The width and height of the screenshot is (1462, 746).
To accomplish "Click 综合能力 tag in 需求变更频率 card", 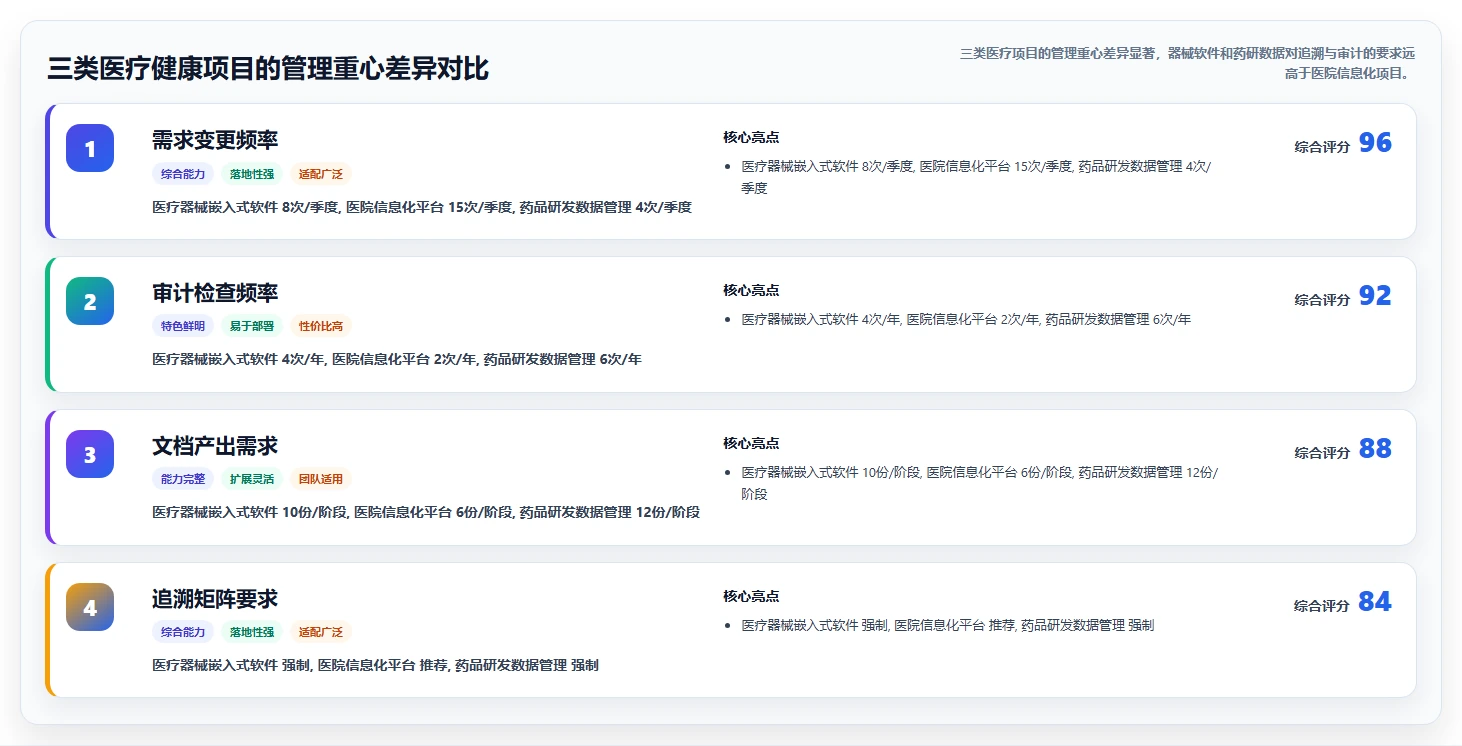I will click(183, 174).
